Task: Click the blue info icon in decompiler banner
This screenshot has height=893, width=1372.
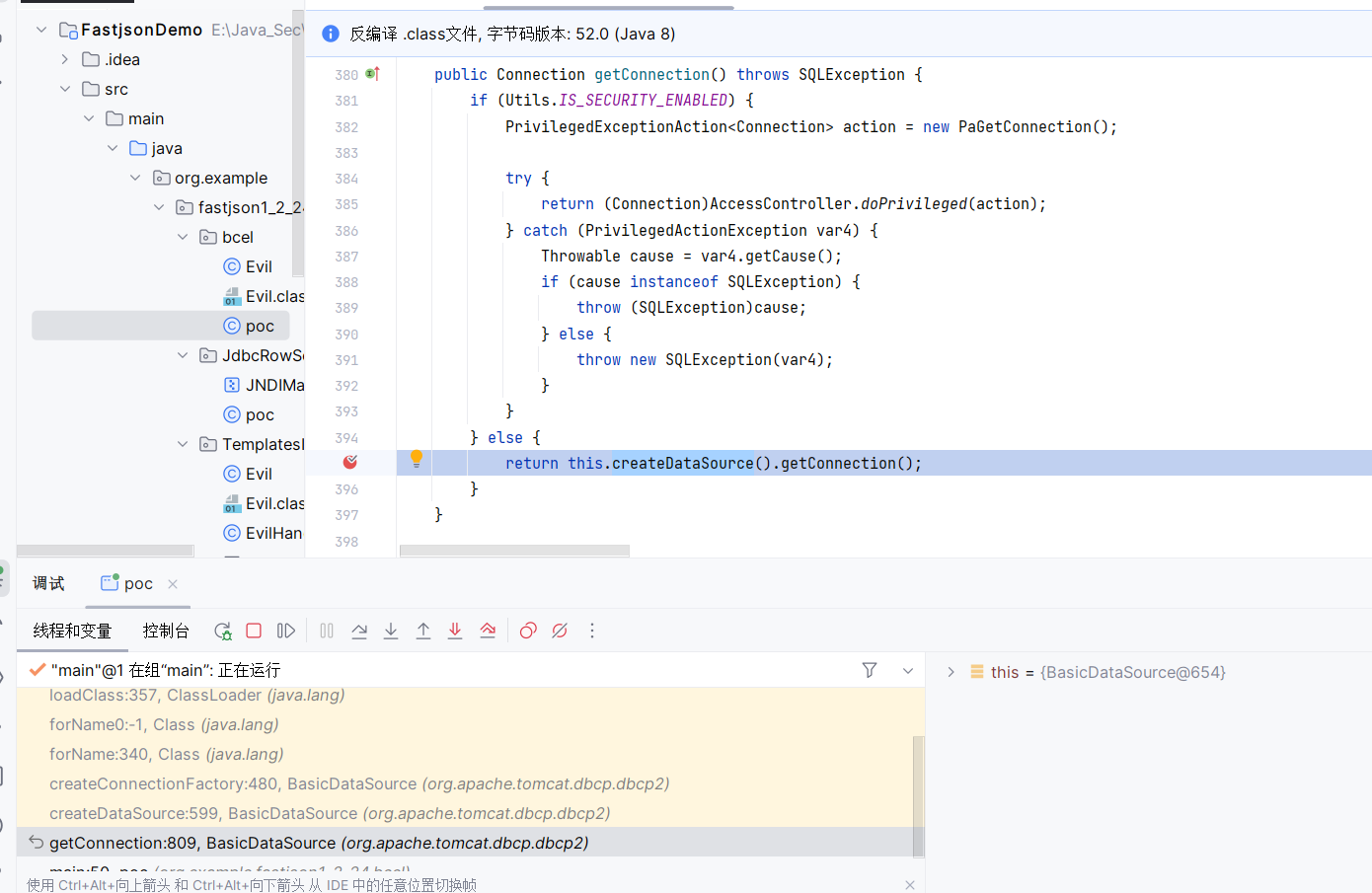Action: (x=331, y=34)
